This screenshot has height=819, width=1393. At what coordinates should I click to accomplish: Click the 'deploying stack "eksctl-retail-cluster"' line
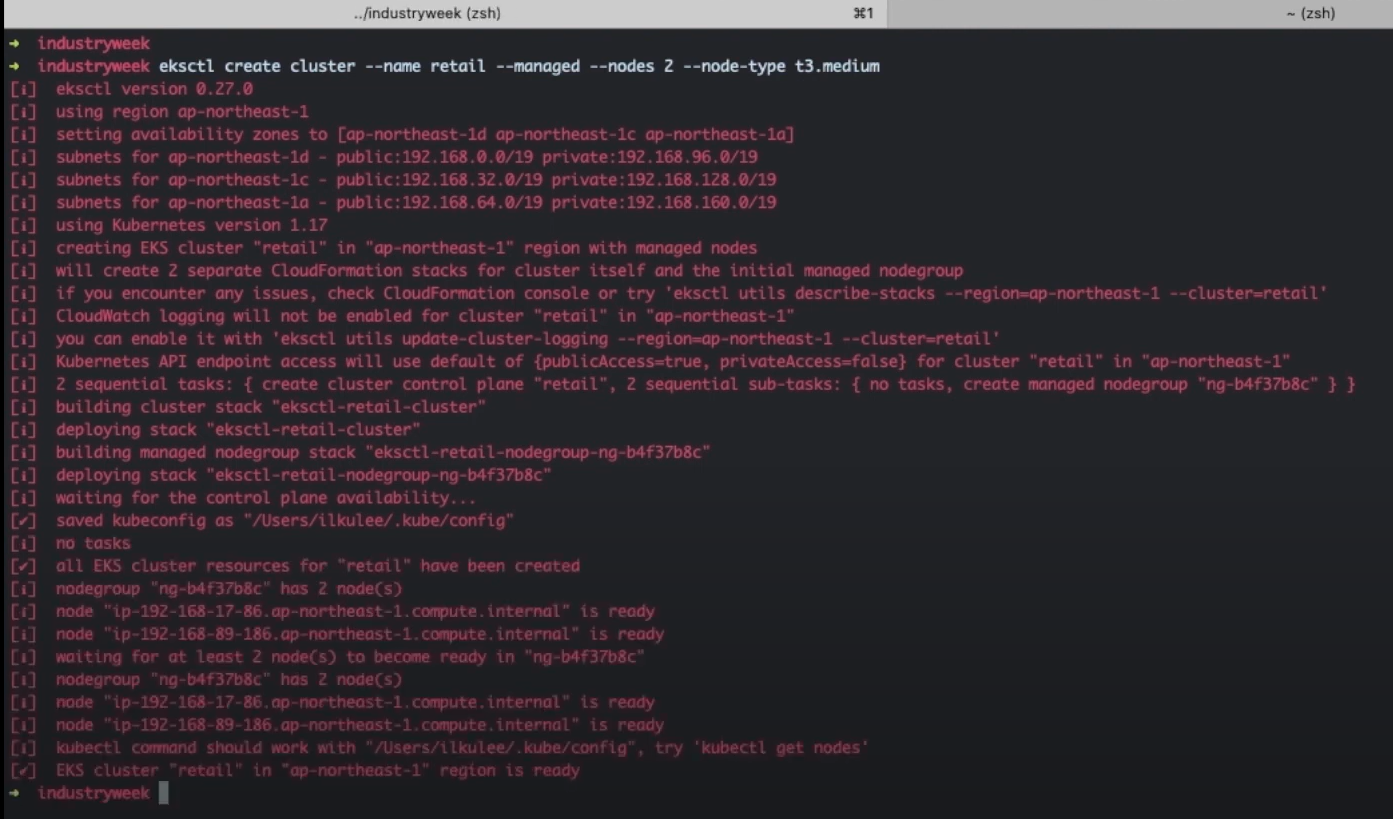[x=214, y=429]
